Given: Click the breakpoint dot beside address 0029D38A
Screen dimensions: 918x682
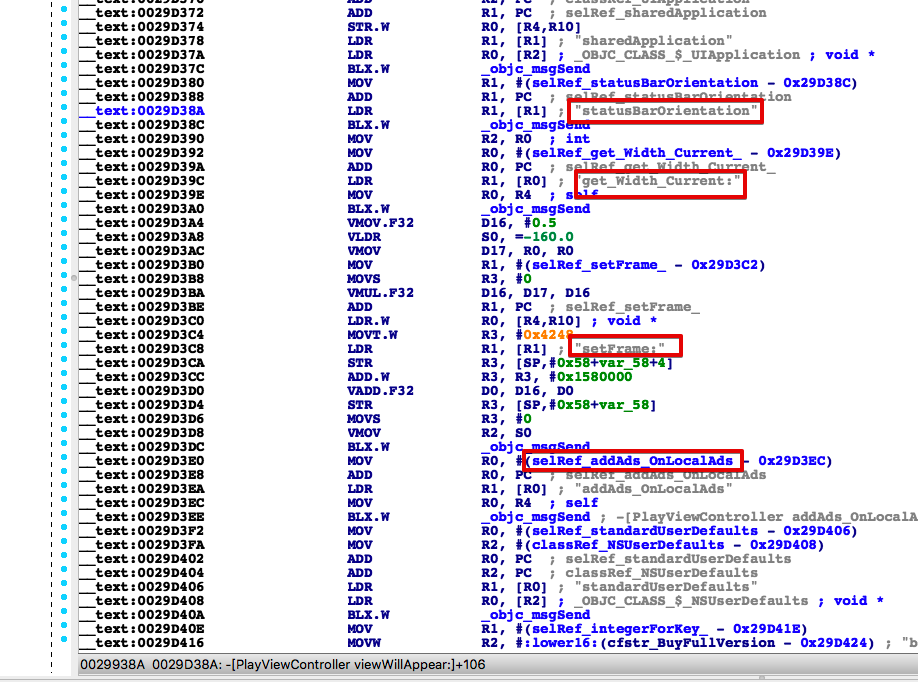Looking at the screenshot, I should click(x=65, y=110).
